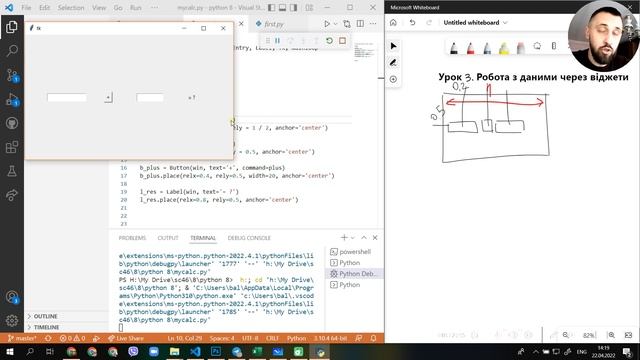Open the Run menu
The width and height of the screenshot is (640, 360).
(x=136, y=8)
